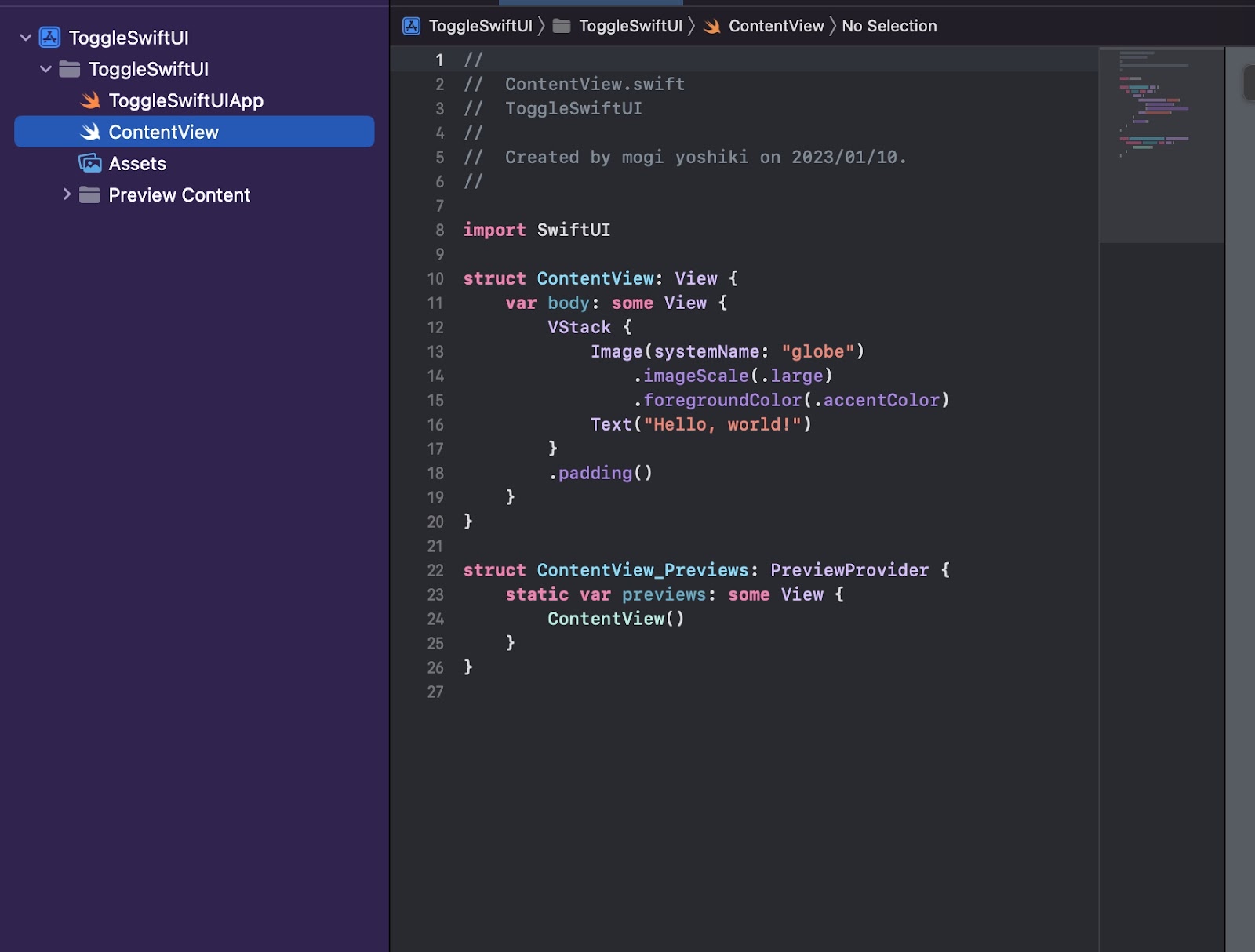Click '.imageScale' modifier on line 14
Image resolution: width=1255 pixels, height=952 pixels.
pyautogui.click(x=691, y=376)
